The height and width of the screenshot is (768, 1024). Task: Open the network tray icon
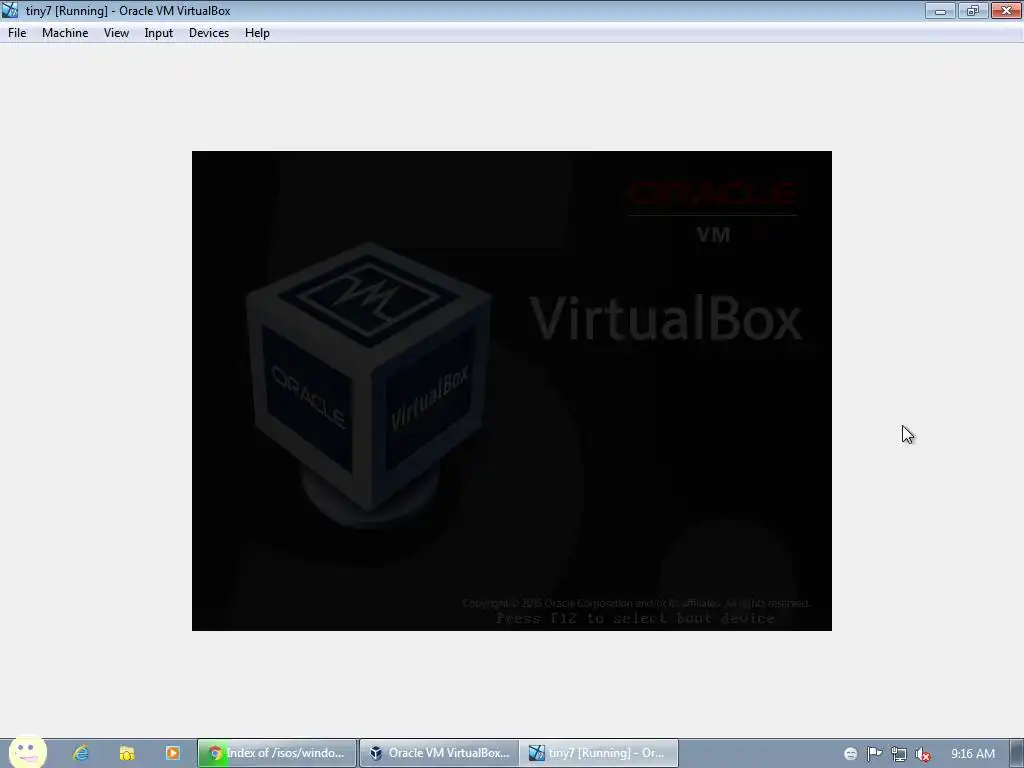point(899,754)
